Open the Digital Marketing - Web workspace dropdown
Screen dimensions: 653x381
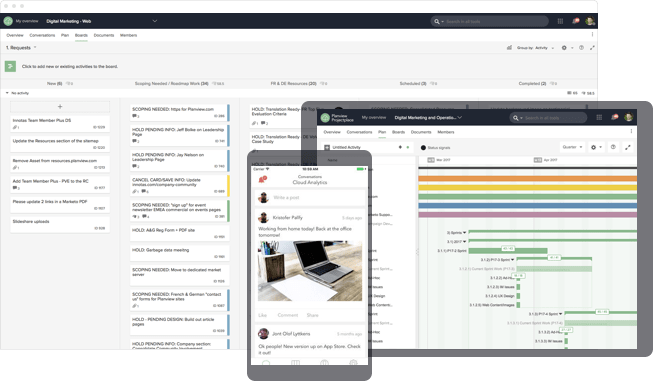click(155, 21)
